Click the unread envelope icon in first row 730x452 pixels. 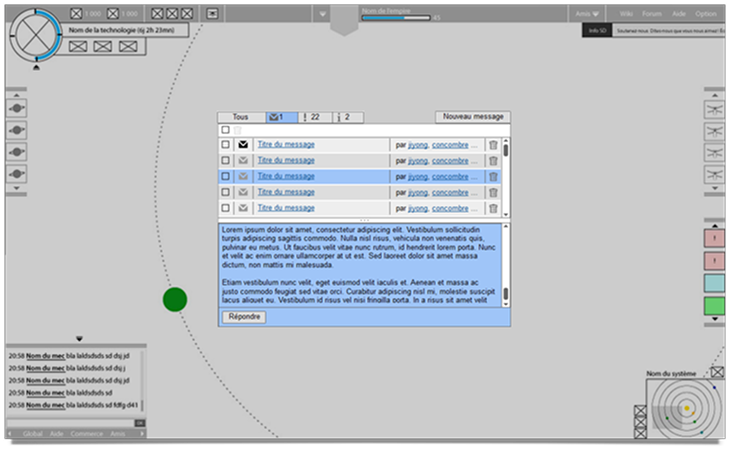point(243,145)
